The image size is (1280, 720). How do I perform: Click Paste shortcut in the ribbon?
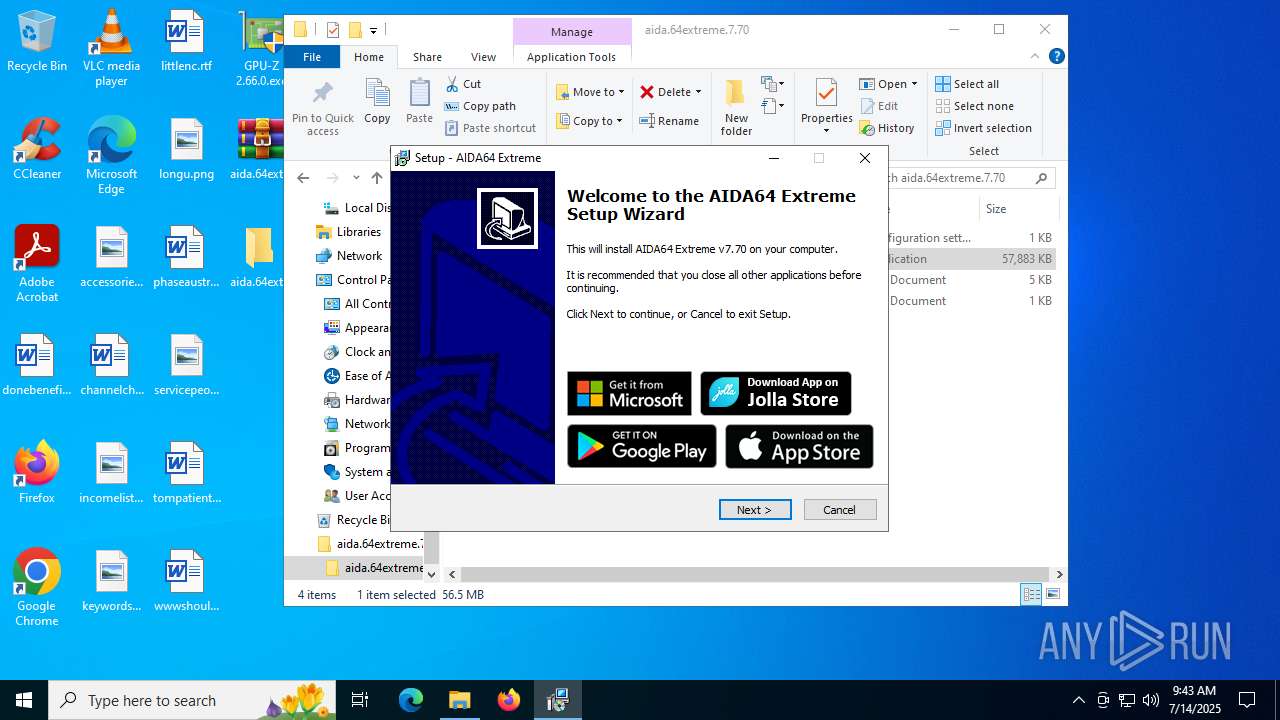(x=491, y=128)
